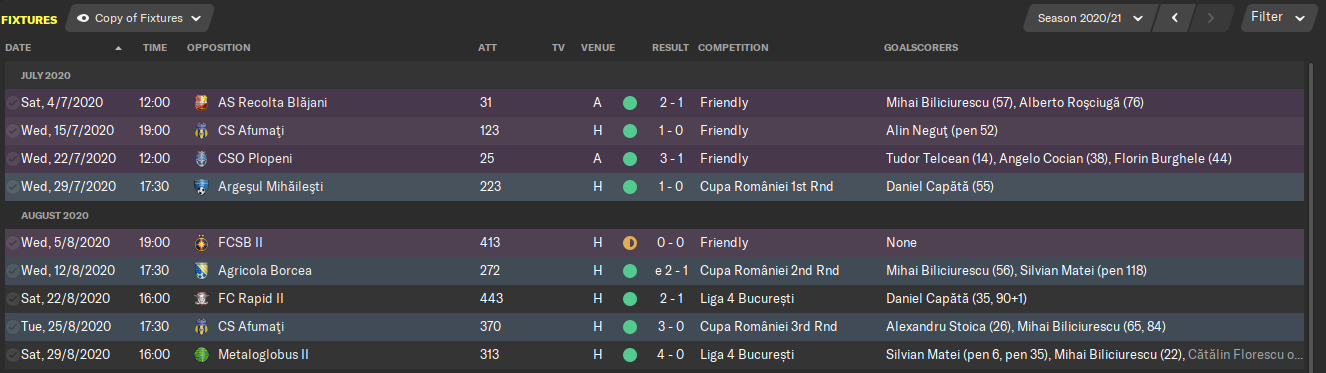
Task: Sort by Competition column header
Action: click(733, 47)
